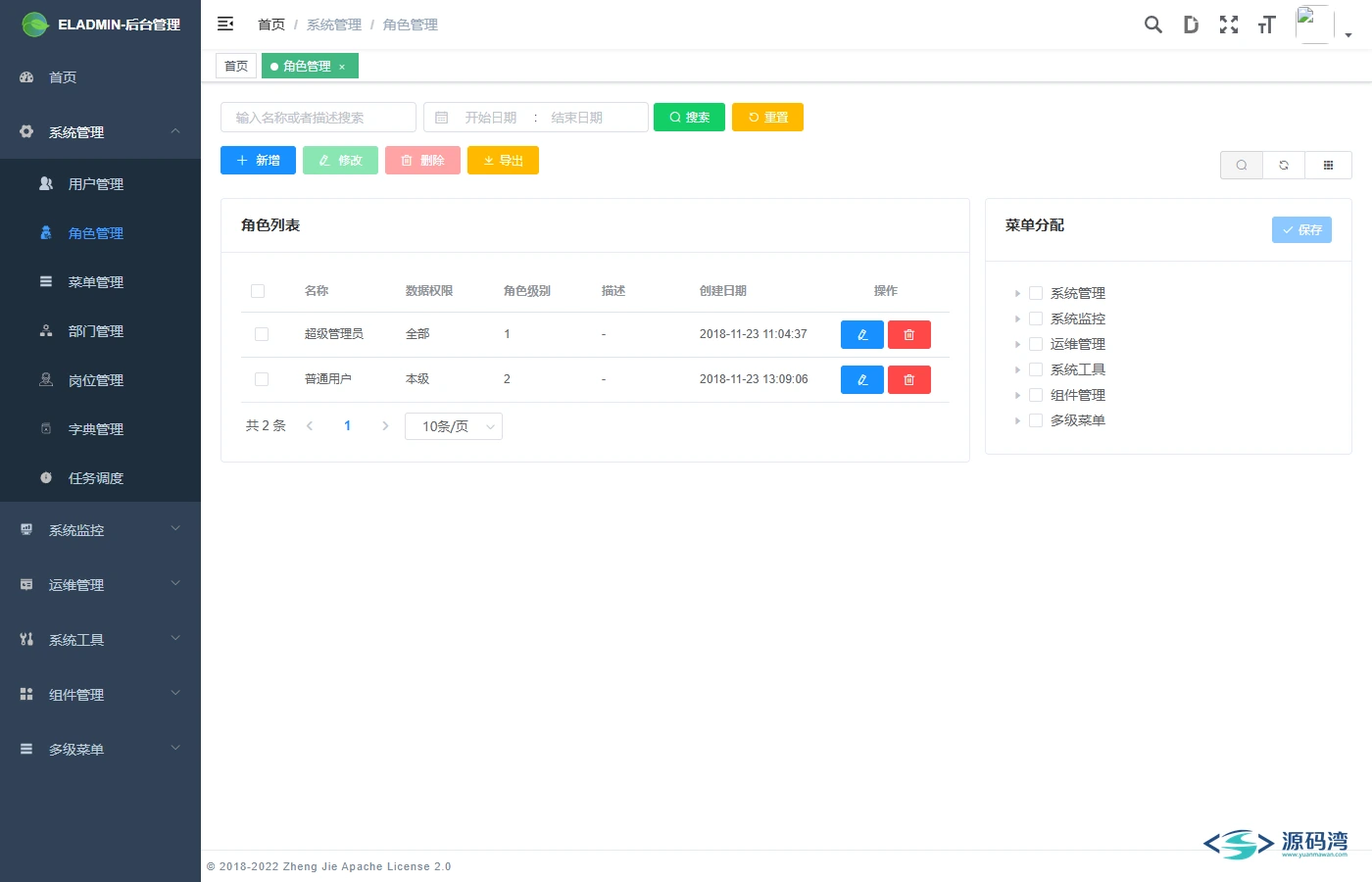Delete the 超级管理员 role row

pyautogui.click(x=909, y=335)
